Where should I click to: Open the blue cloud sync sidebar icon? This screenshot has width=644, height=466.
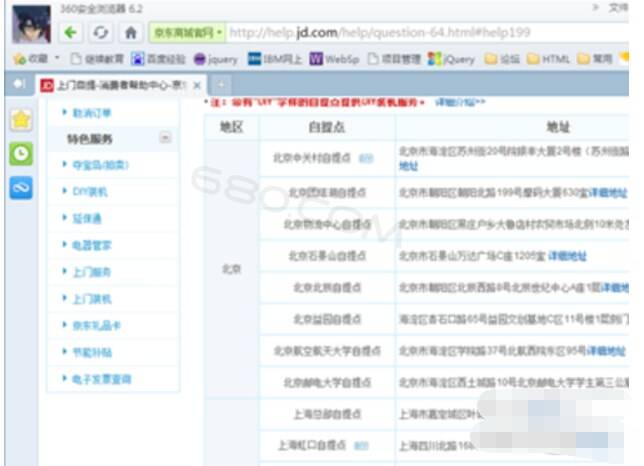[21, 188]
